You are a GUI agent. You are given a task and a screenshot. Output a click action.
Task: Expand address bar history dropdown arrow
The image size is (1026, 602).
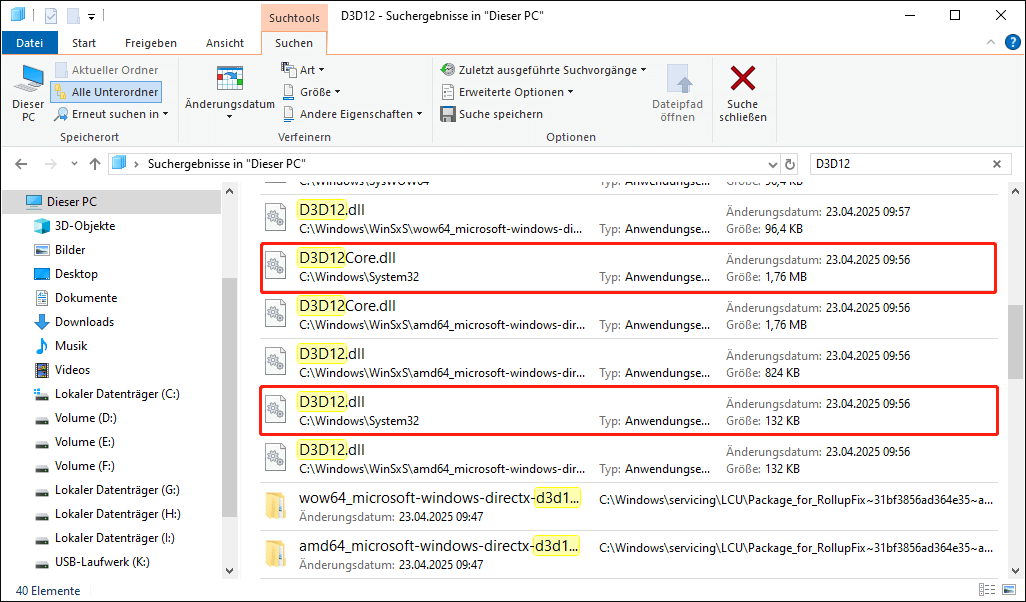click(772, 164)
